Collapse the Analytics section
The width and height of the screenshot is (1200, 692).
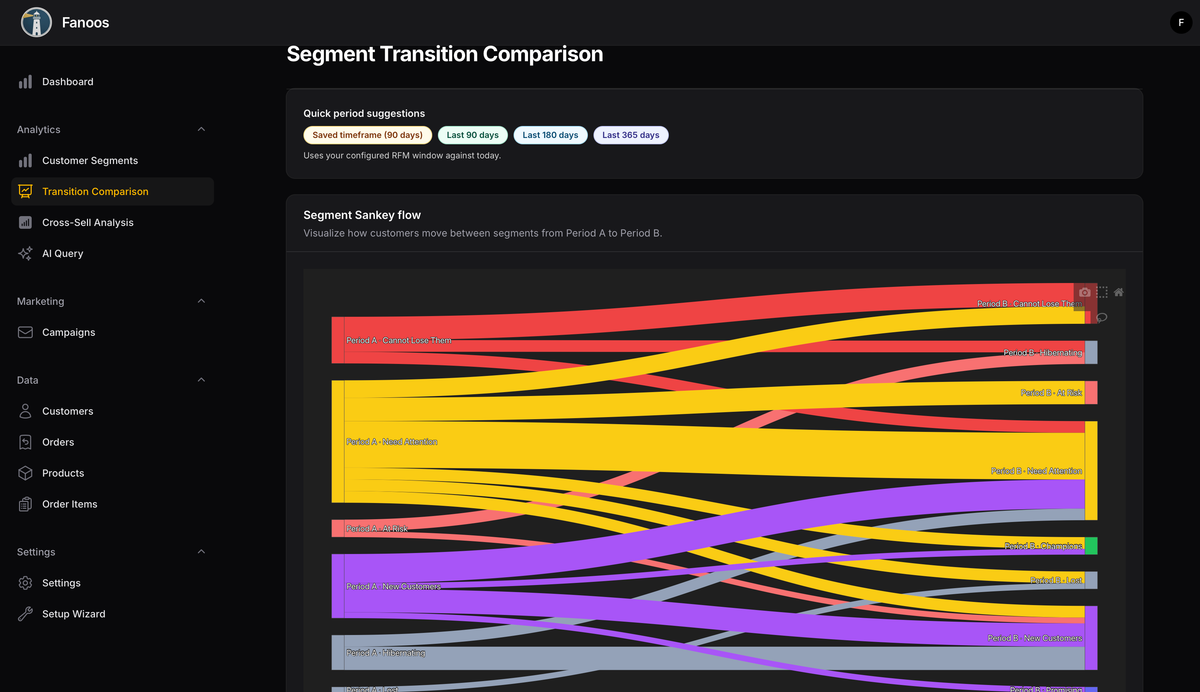[201, 130]
